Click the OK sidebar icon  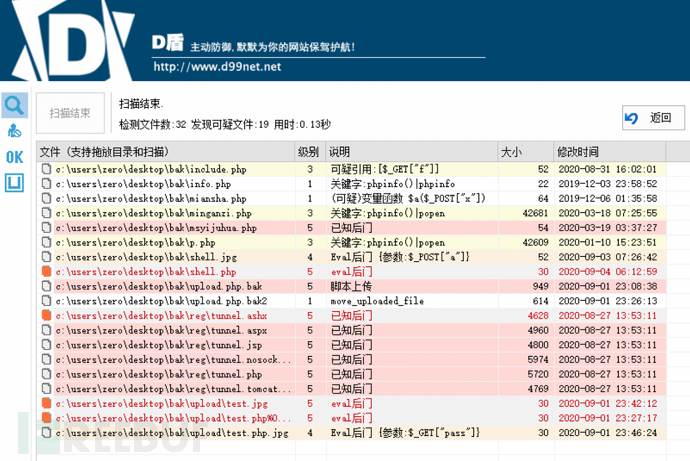tap(14, 157)
